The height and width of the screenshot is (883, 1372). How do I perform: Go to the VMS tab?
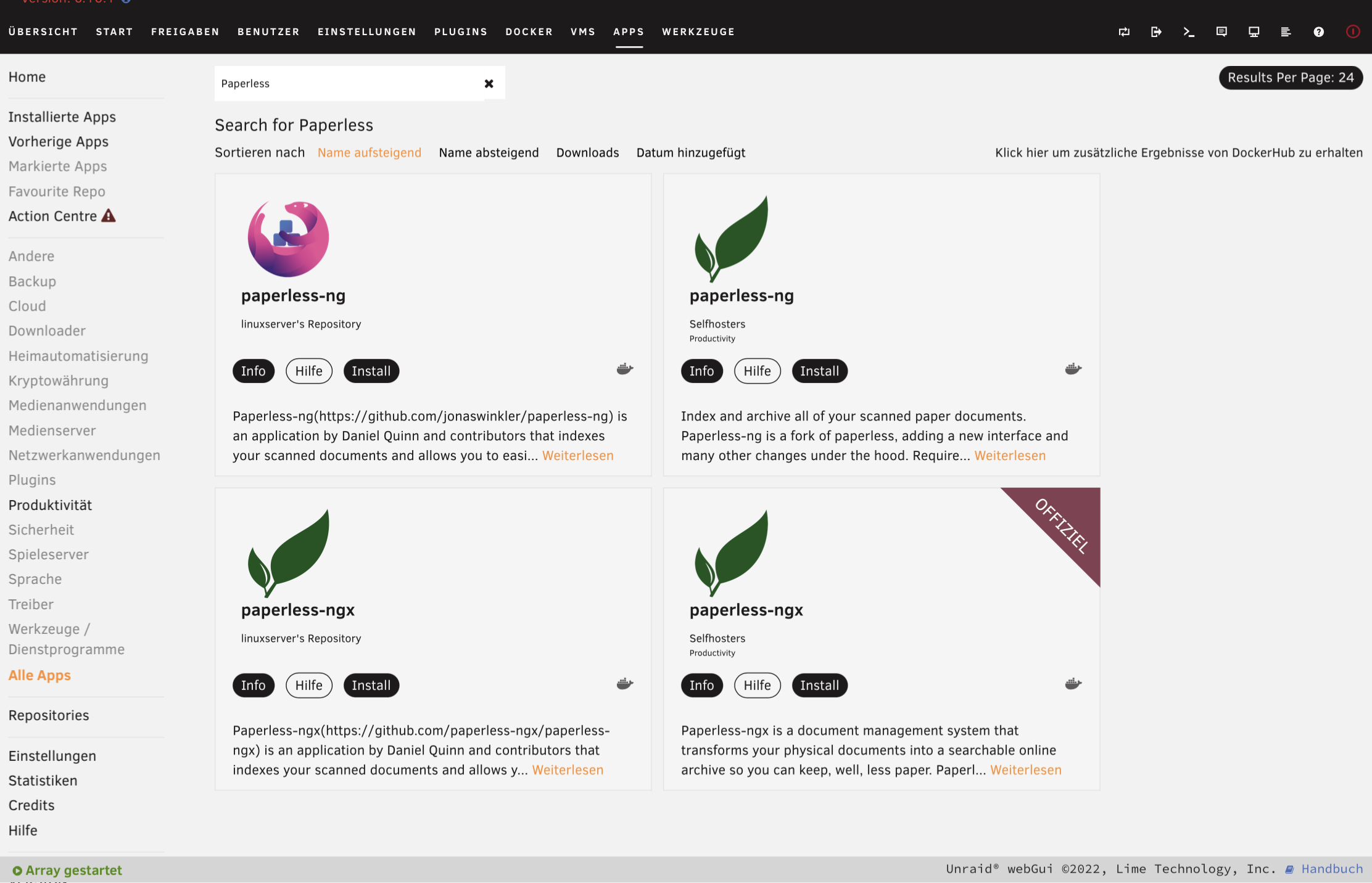(583, 32)
